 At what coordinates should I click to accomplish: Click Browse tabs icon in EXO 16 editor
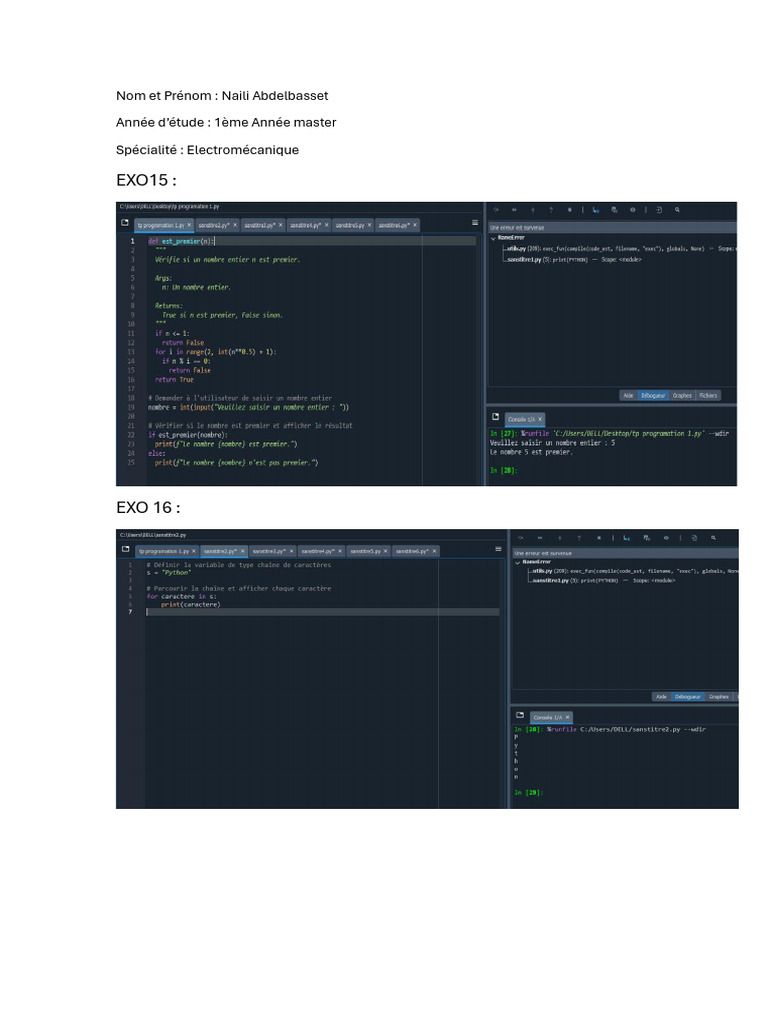125,550
